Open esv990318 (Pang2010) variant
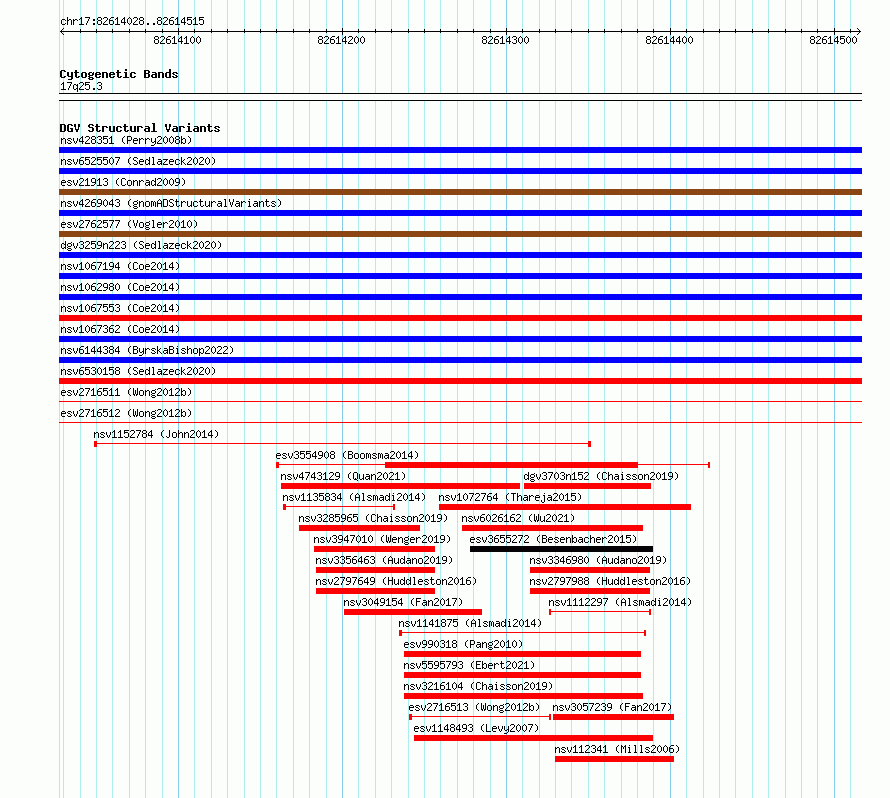This screenshot has width=890, height=798. (463, 644)
